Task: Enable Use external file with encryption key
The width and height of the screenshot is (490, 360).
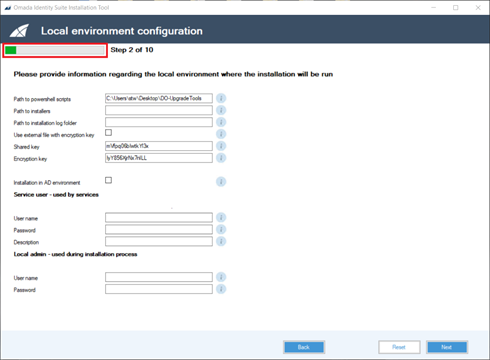Action: point(108,133)
